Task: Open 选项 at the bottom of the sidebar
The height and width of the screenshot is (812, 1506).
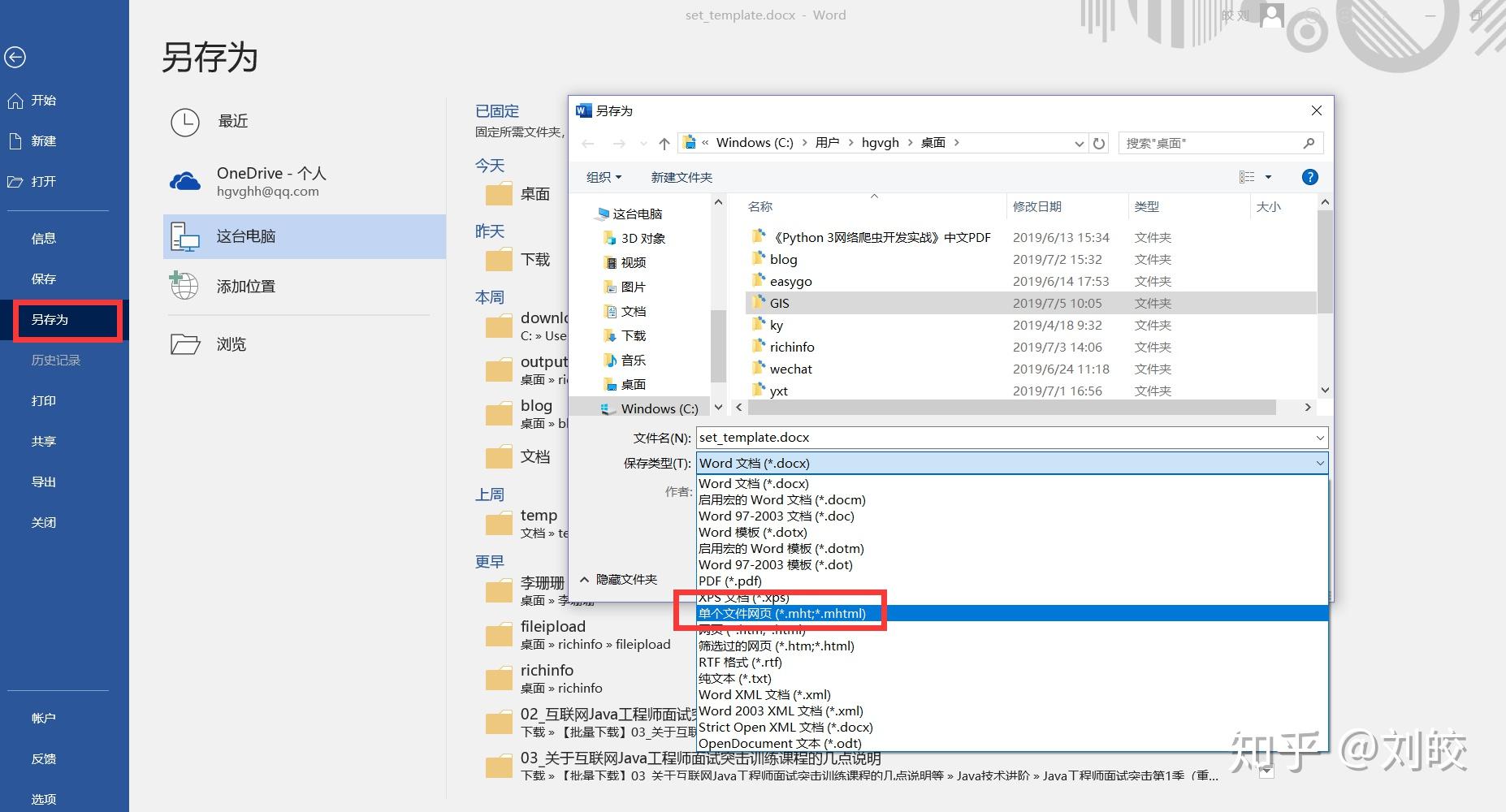Action: (x=44, y=800)
